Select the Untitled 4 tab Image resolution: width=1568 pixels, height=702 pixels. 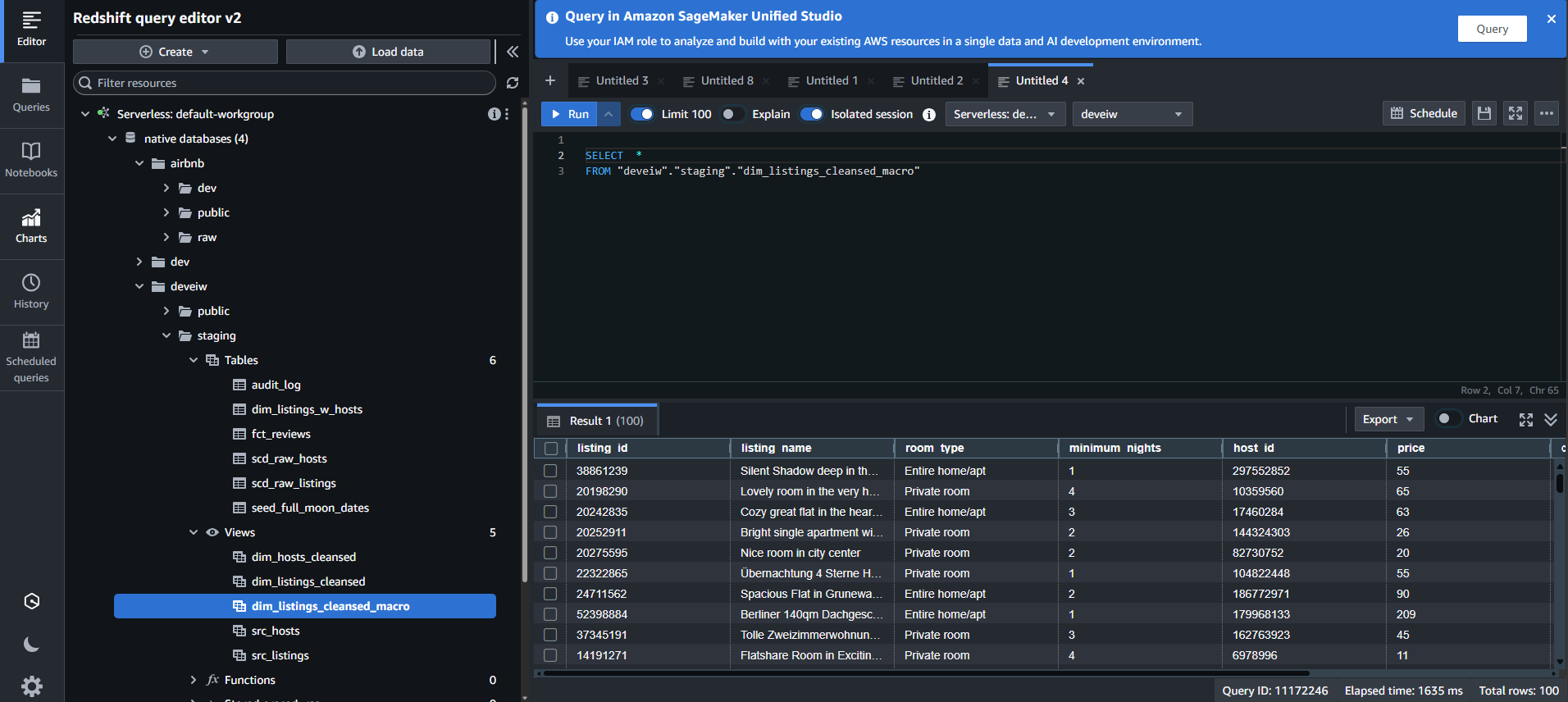pyautogui.click(x=1041, y=80)
